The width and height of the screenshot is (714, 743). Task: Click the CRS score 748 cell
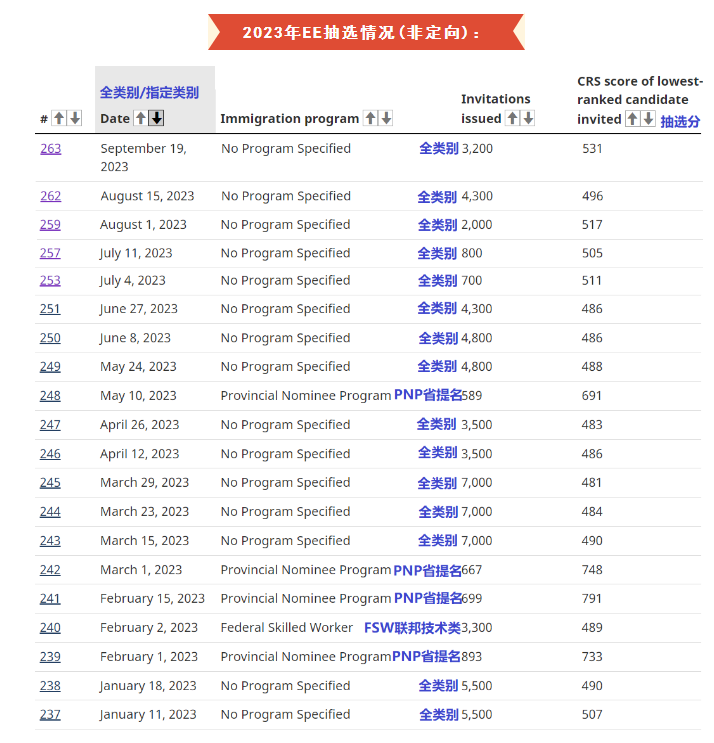click(592, 570)
